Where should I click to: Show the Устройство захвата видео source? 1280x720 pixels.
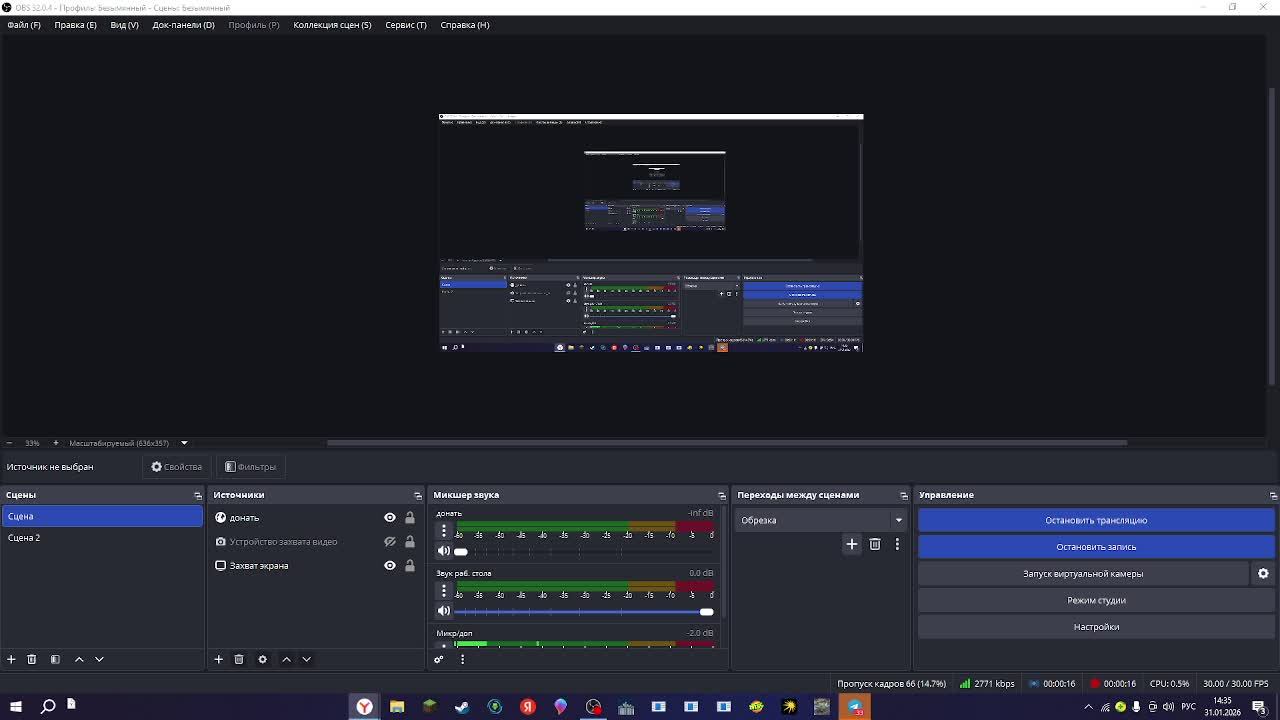[390, 542]
